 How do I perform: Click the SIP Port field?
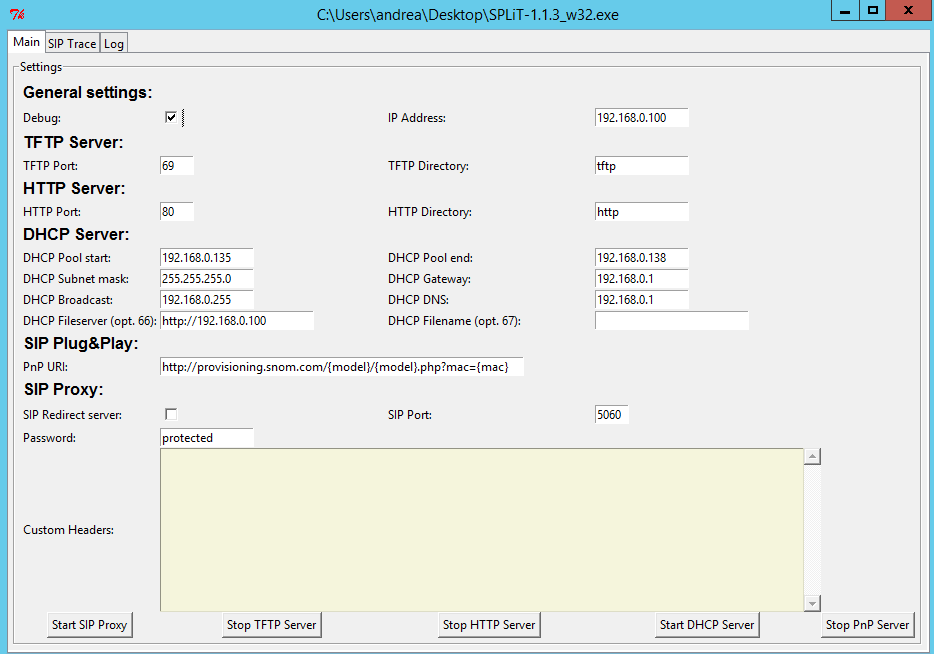[611, 414]
